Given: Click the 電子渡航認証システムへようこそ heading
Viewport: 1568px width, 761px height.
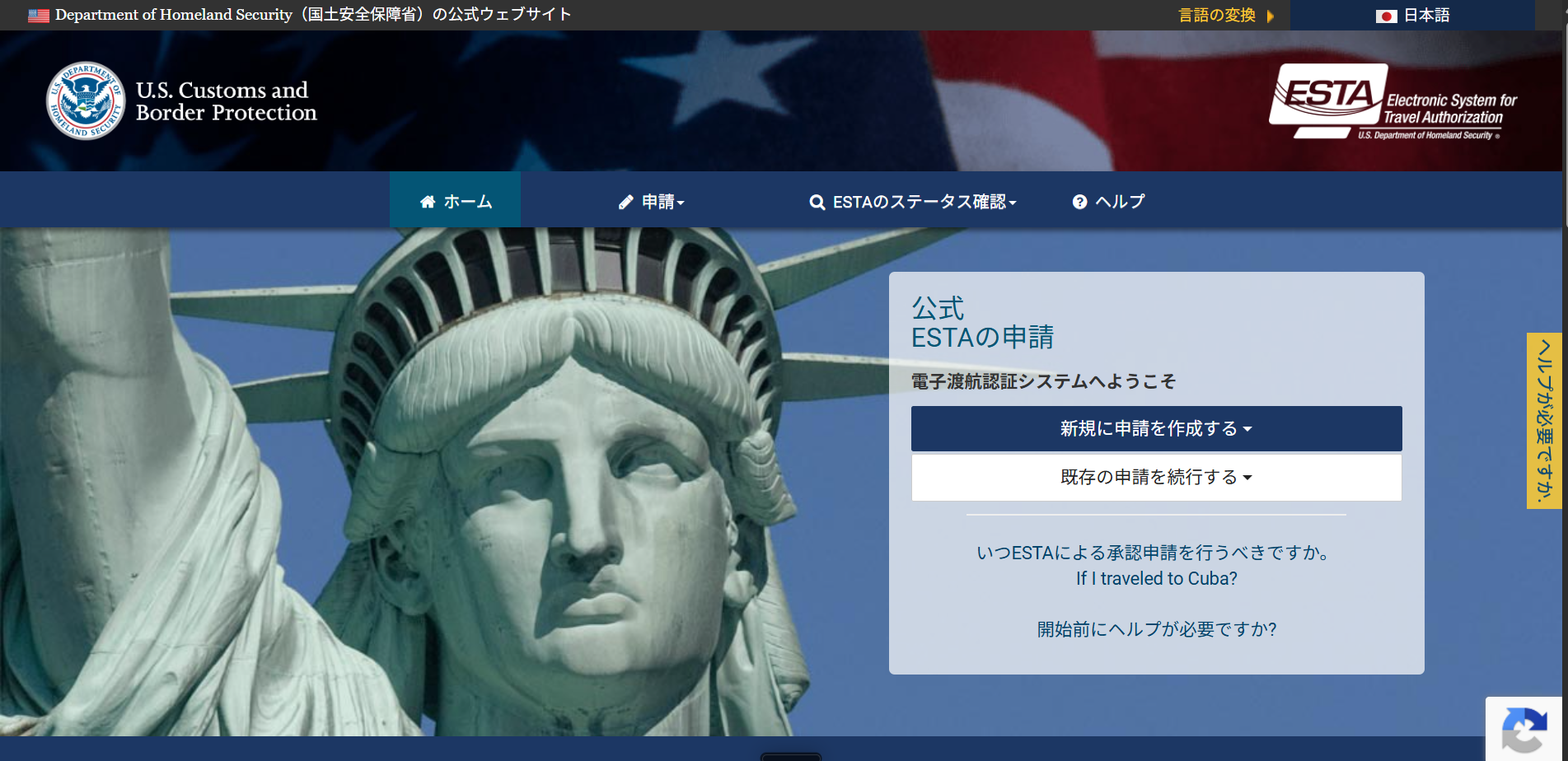Looking at the screenshot, I should [1043, 381].
